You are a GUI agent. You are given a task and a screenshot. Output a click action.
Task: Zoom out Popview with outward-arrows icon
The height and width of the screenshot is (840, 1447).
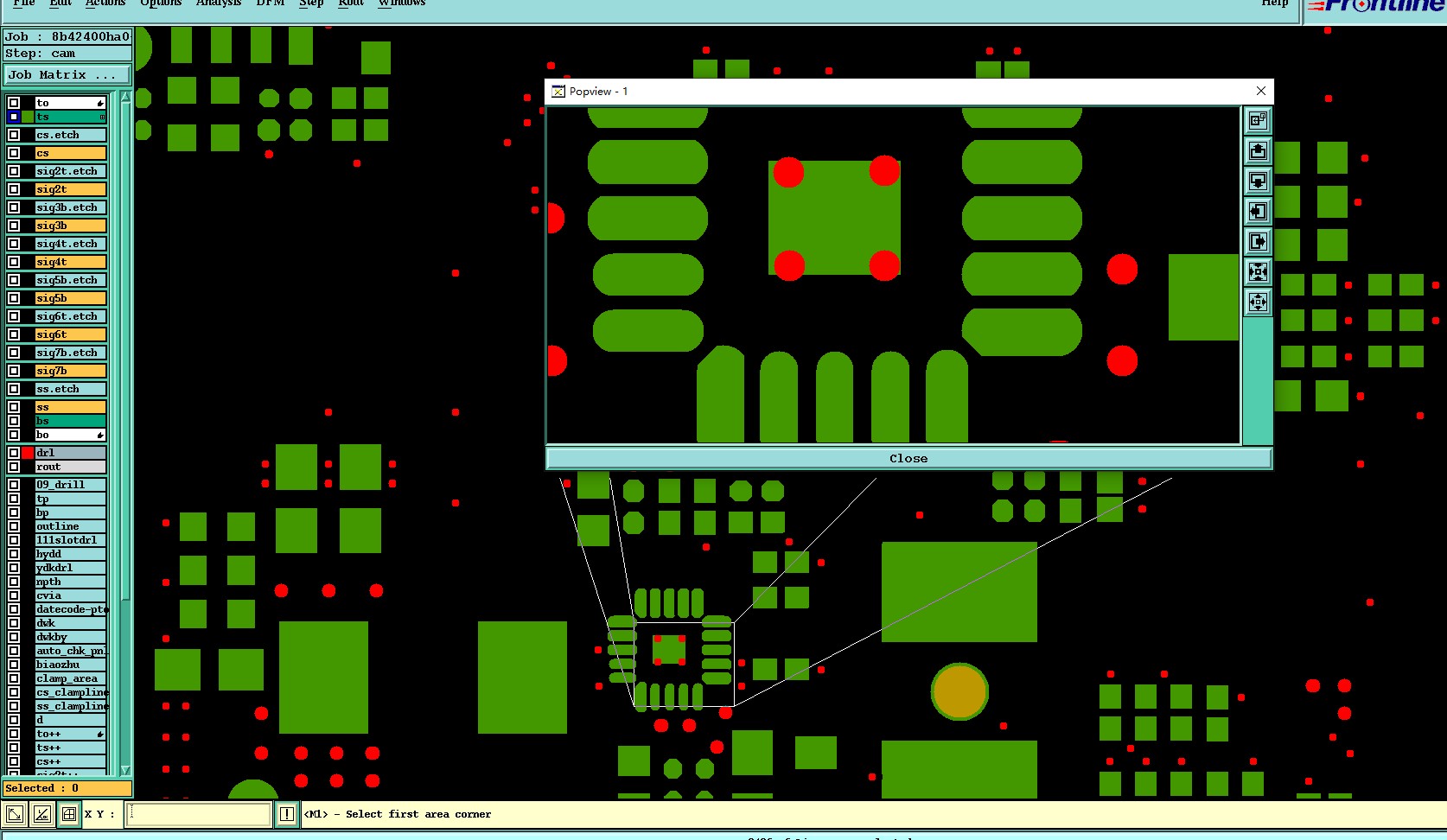pos(1258,302)
